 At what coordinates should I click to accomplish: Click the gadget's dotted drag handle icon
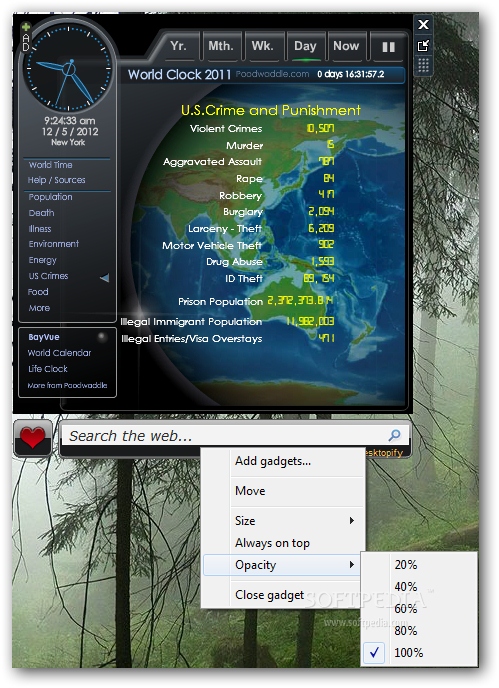[x=423, y=66]
